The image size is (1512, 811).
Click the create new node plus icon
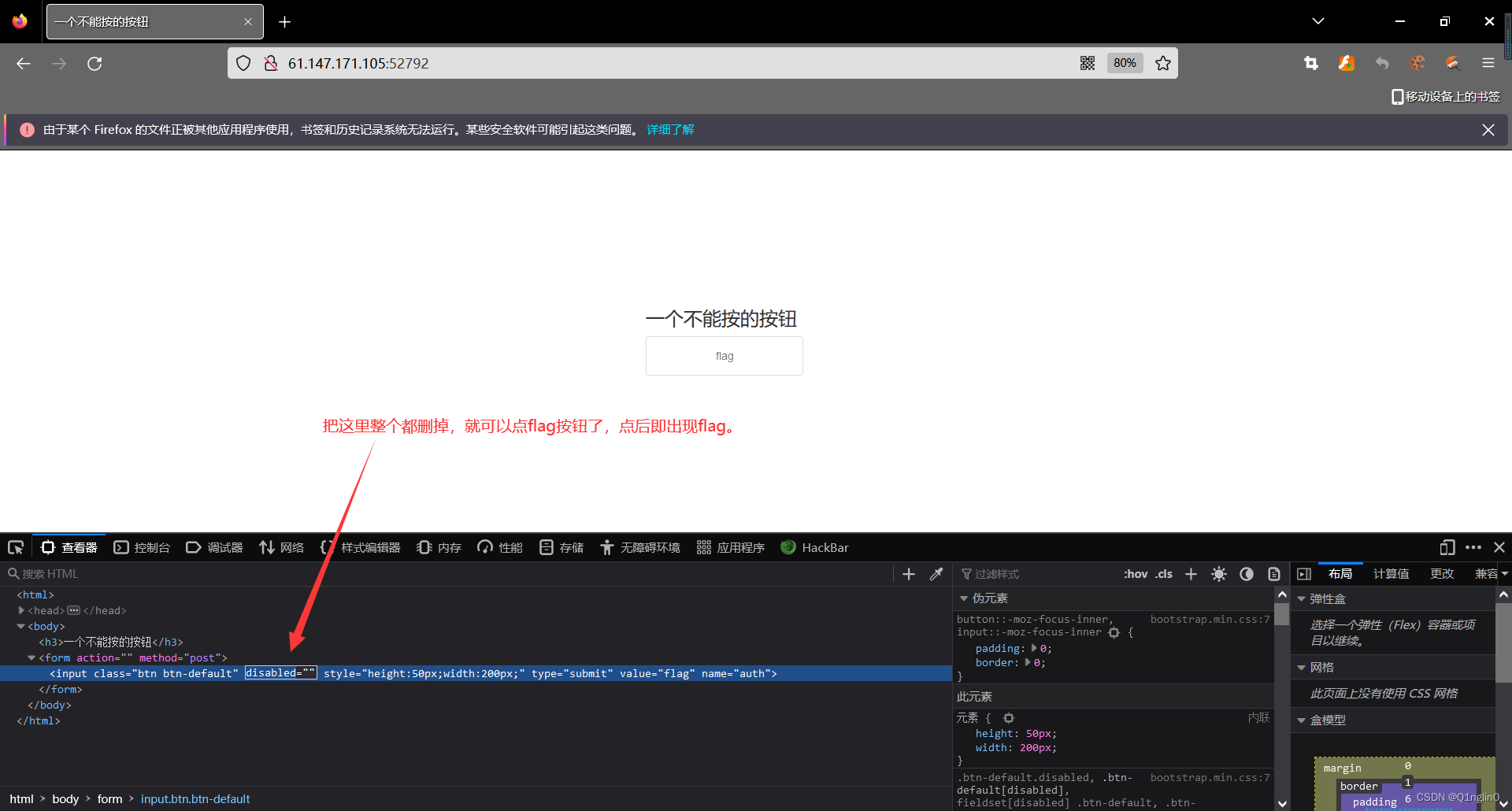pos(909,574)
